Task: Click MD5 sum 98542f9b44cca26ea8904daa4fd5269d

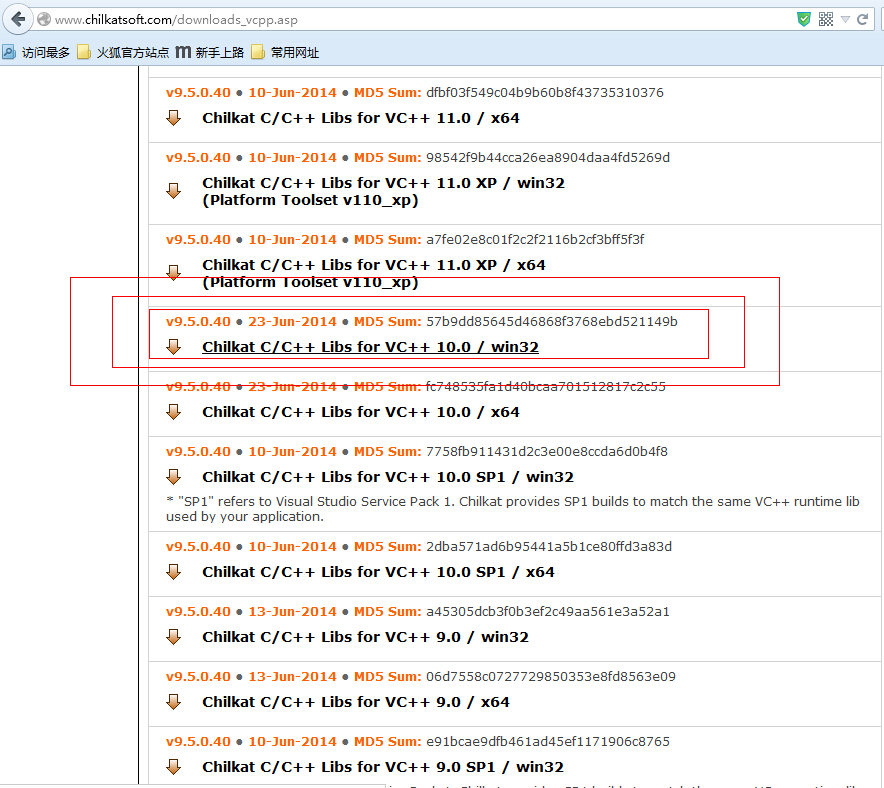Action: (548, 157)
